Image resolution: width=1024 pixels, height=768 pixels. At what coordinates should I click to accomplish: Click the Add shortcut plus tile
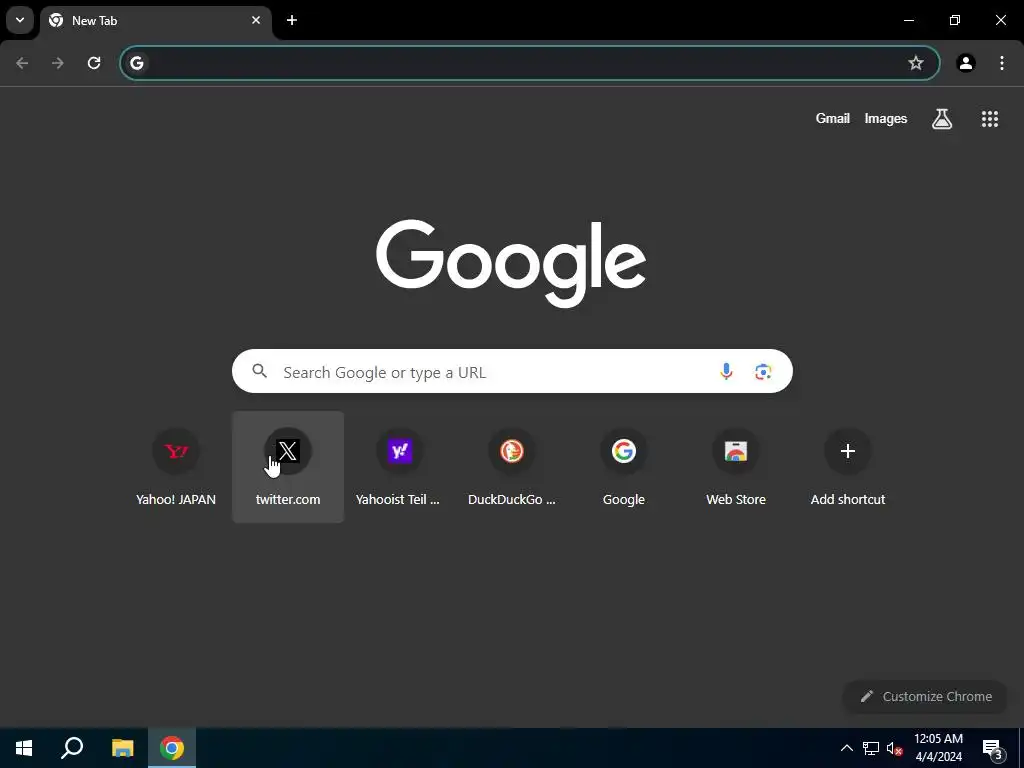coord(848,466)
